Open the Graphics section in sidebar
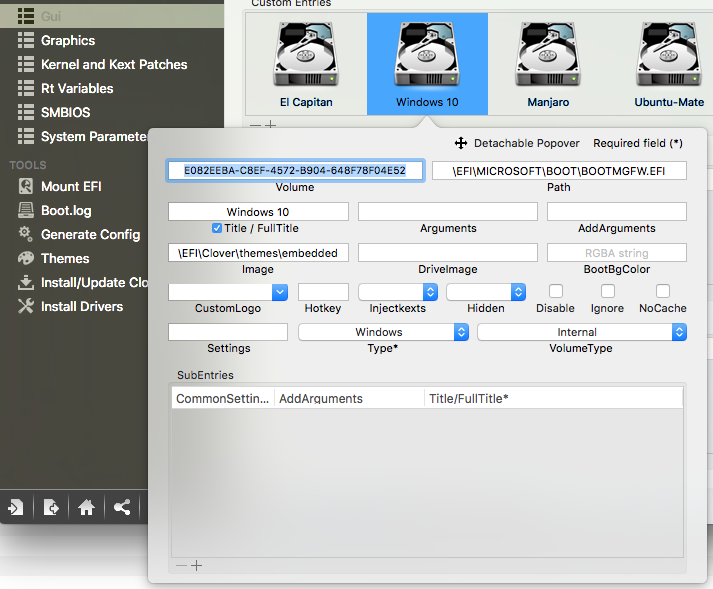 pyautogui.click(x=67, y=40)
